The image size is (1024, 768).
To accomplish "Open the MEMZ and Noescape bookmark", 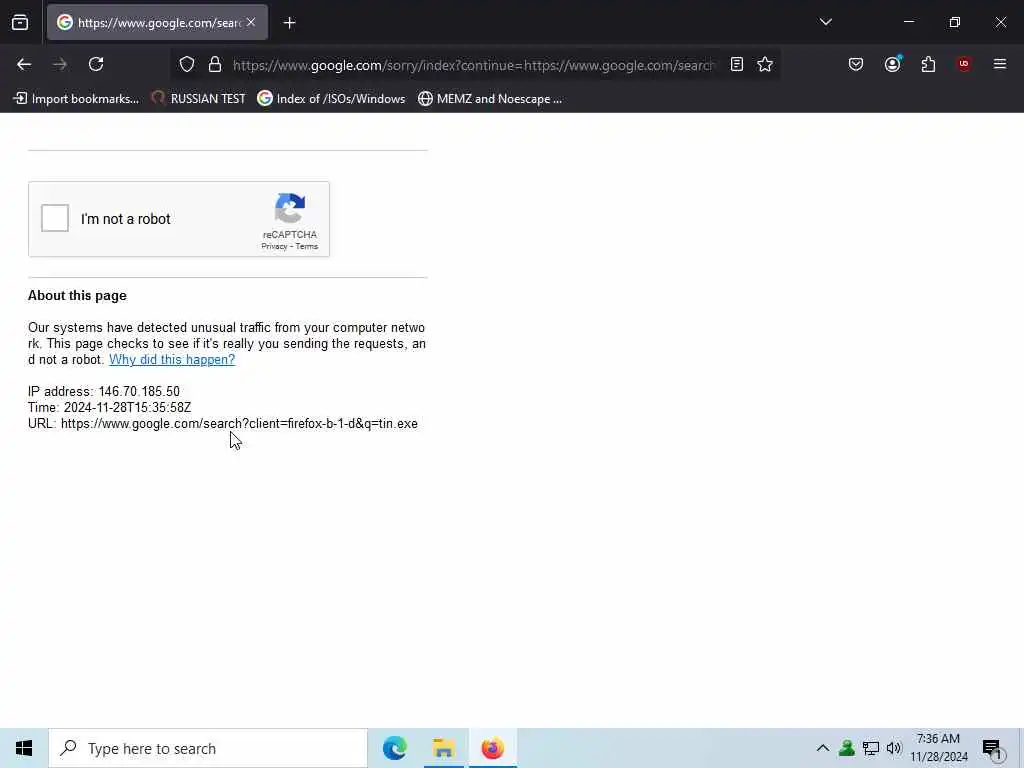I will (x=490, y=99).
